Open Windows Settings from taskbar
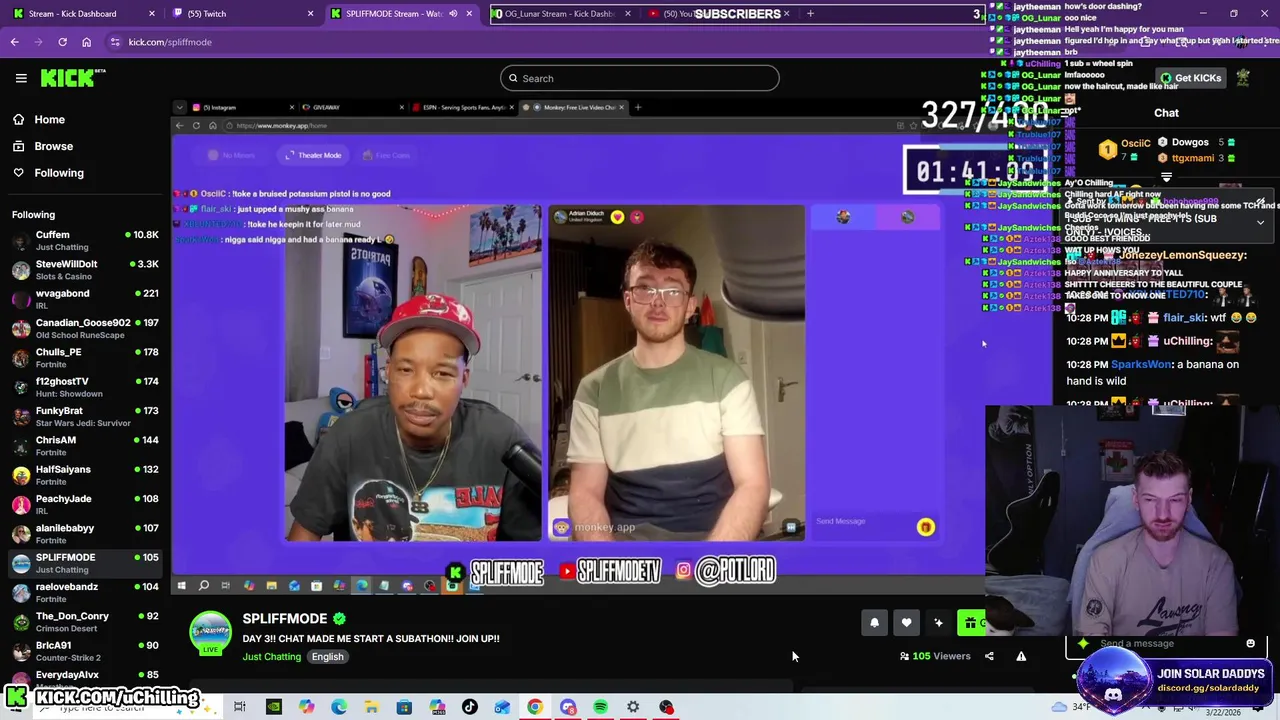Image resolution: width=1280 pixels, height=720 pixels. coord(633,707)
